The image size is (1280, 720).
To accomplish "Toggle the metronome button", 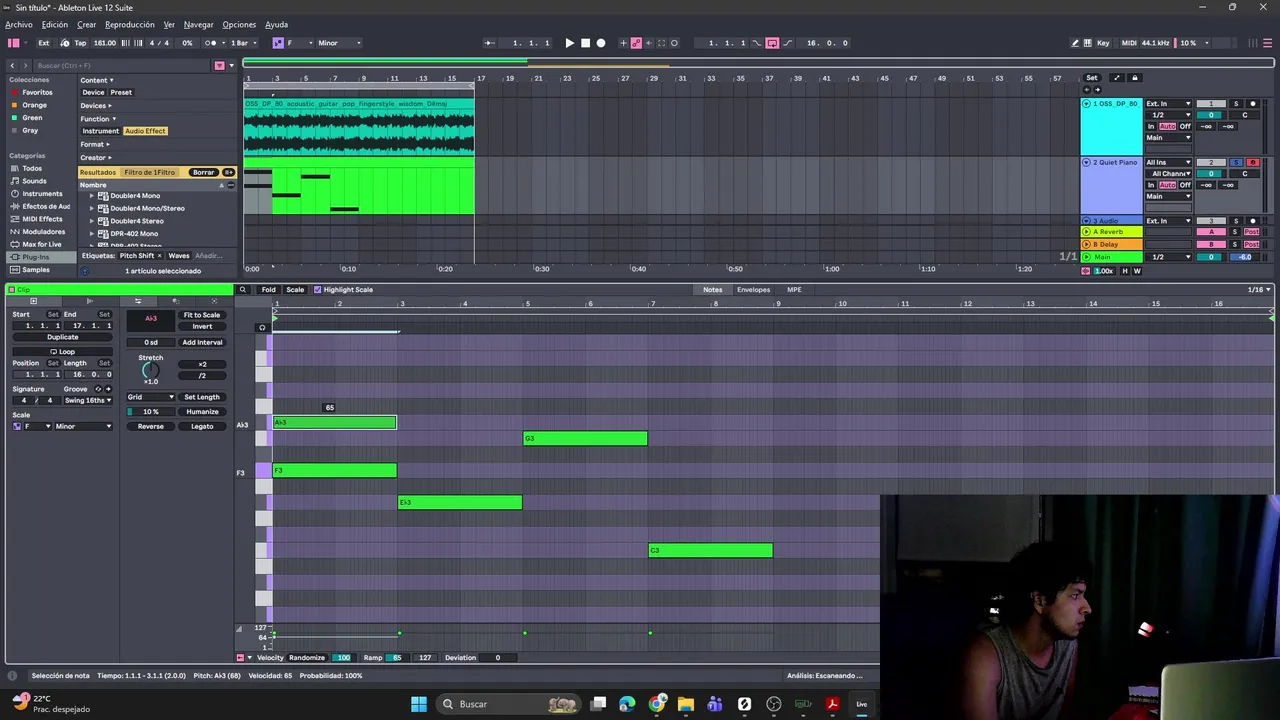I will 211,43.
